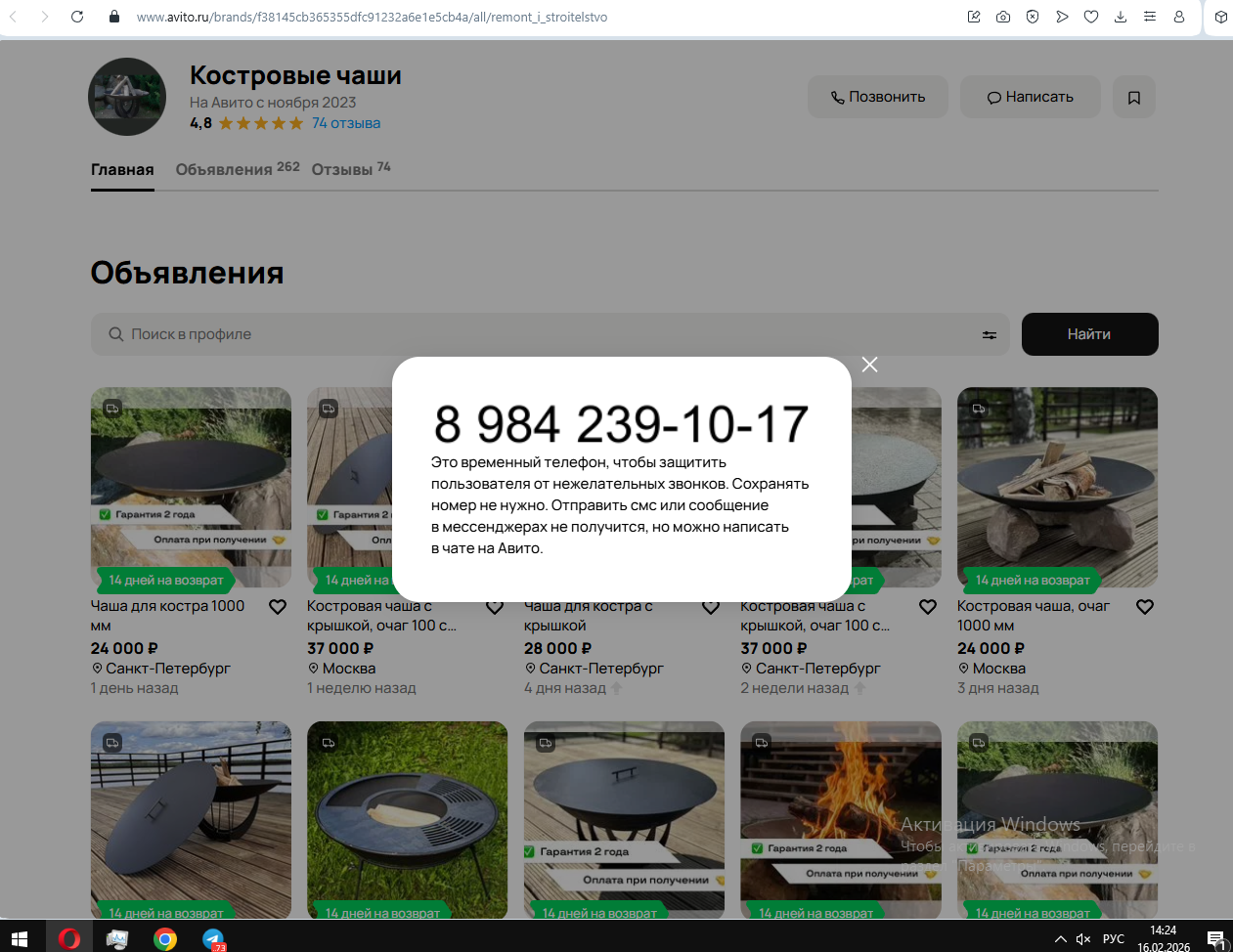This screenshot has height=952, width=1233.
Task: Click '4 дня назад' listing date
Action: pyautogui.click(x=565, y=688)
